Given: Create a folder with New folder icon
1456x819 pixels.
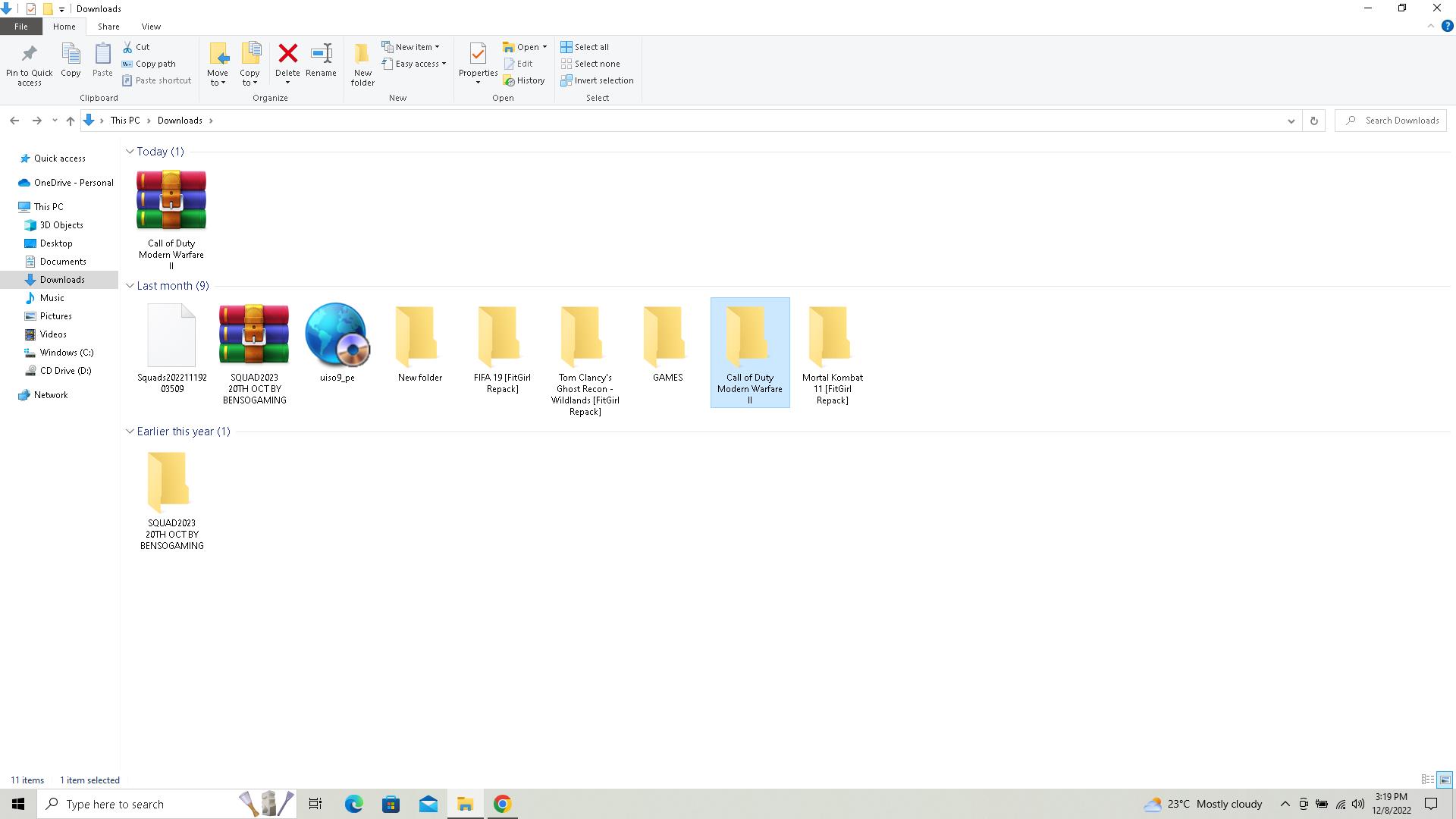Looking at the screenshot, I should (362, 54).
